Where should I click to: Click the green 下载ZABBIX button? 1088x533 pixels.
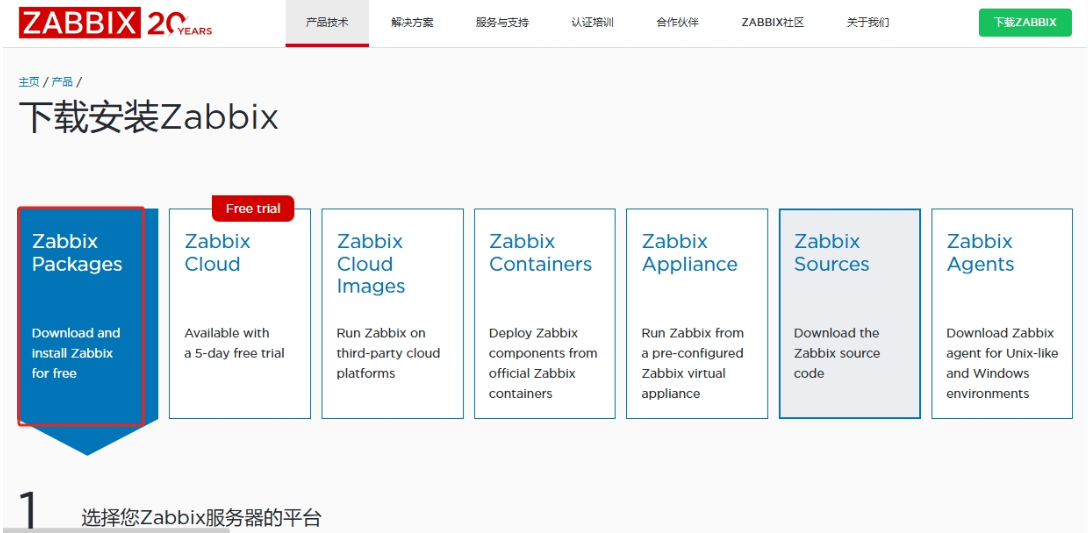click(x=1025, y=23)
